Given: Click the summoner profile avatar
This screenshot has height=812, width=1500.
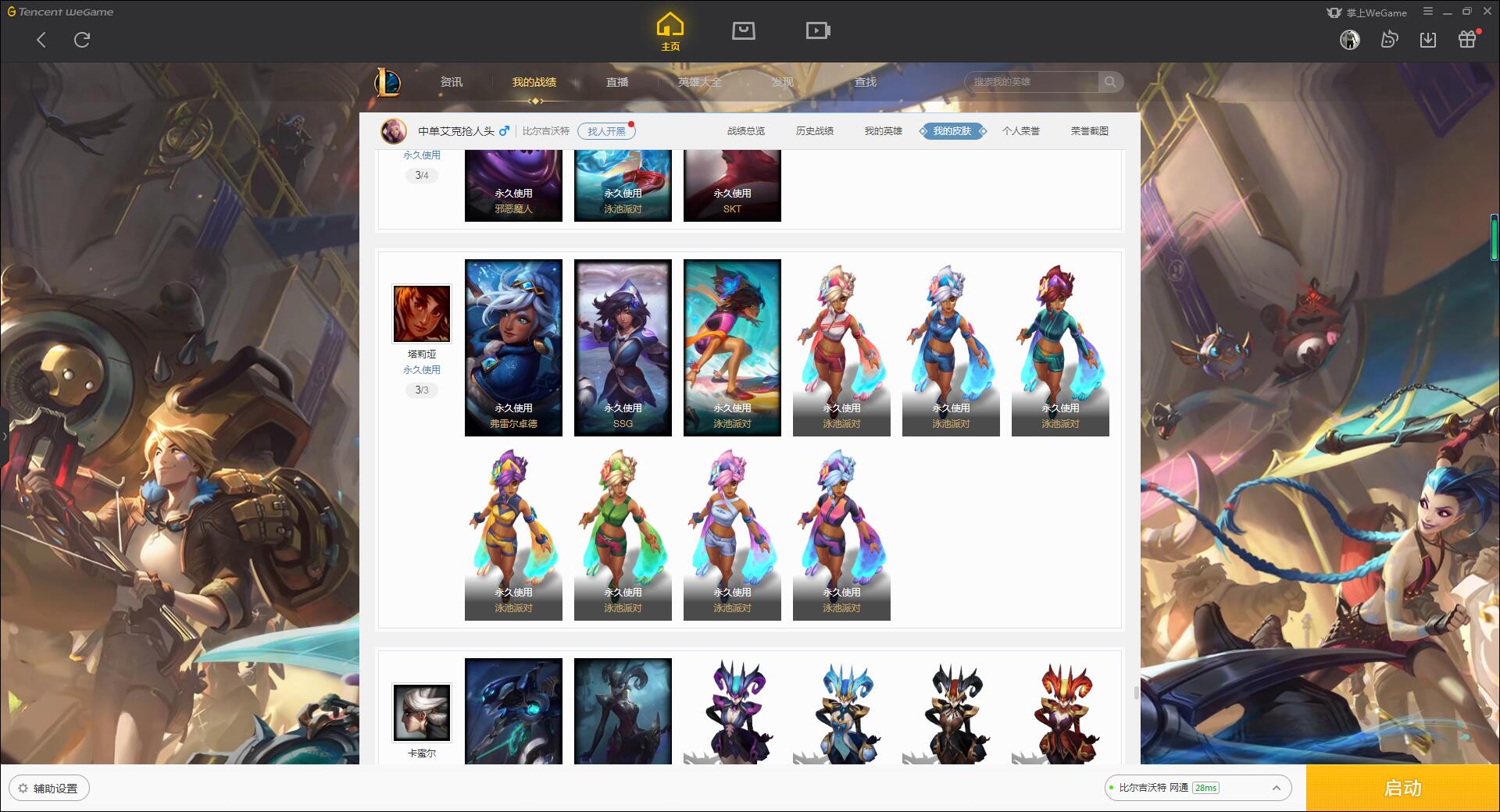Looking at the screenshot, I should tap(394, 131).
